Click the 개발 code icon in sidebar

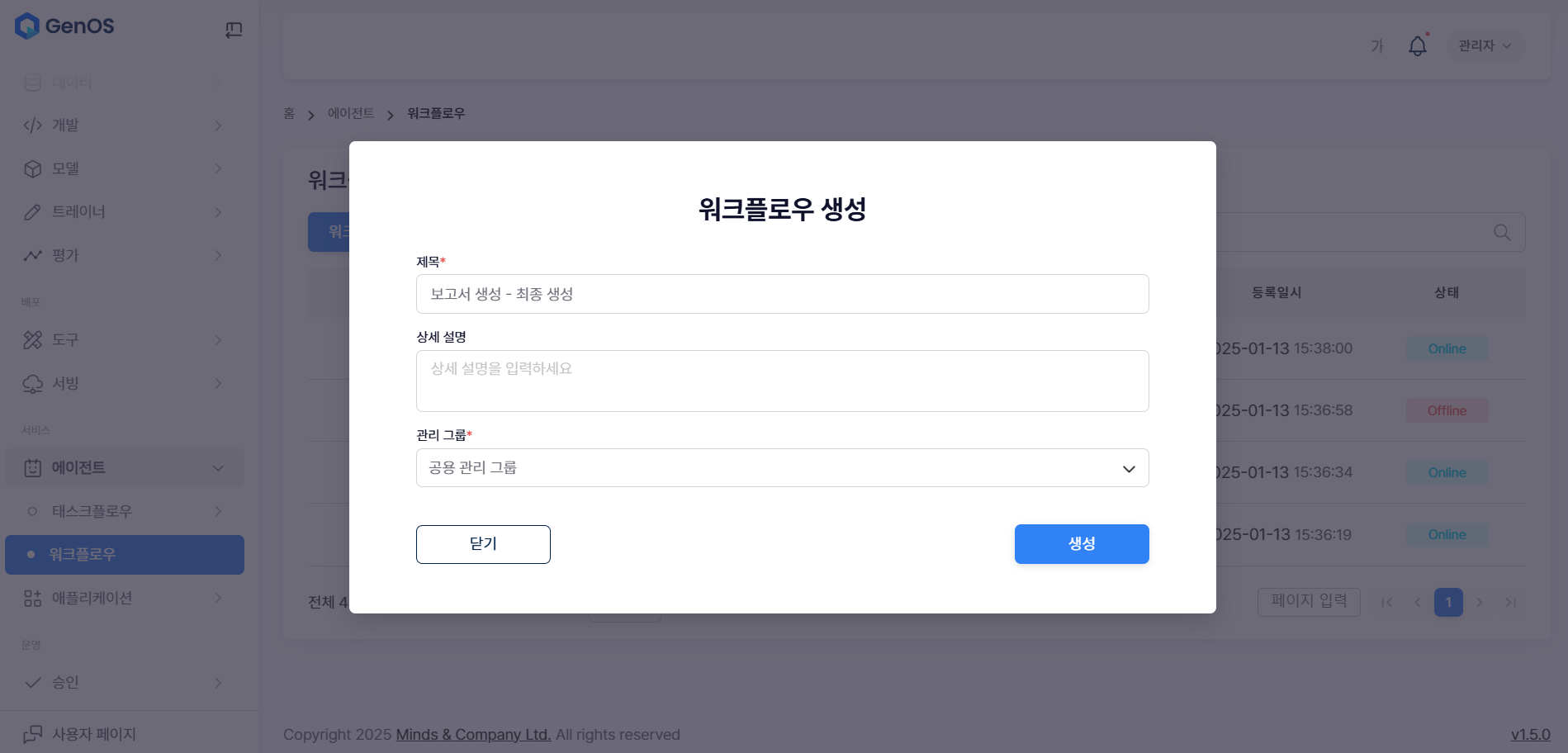32,125
